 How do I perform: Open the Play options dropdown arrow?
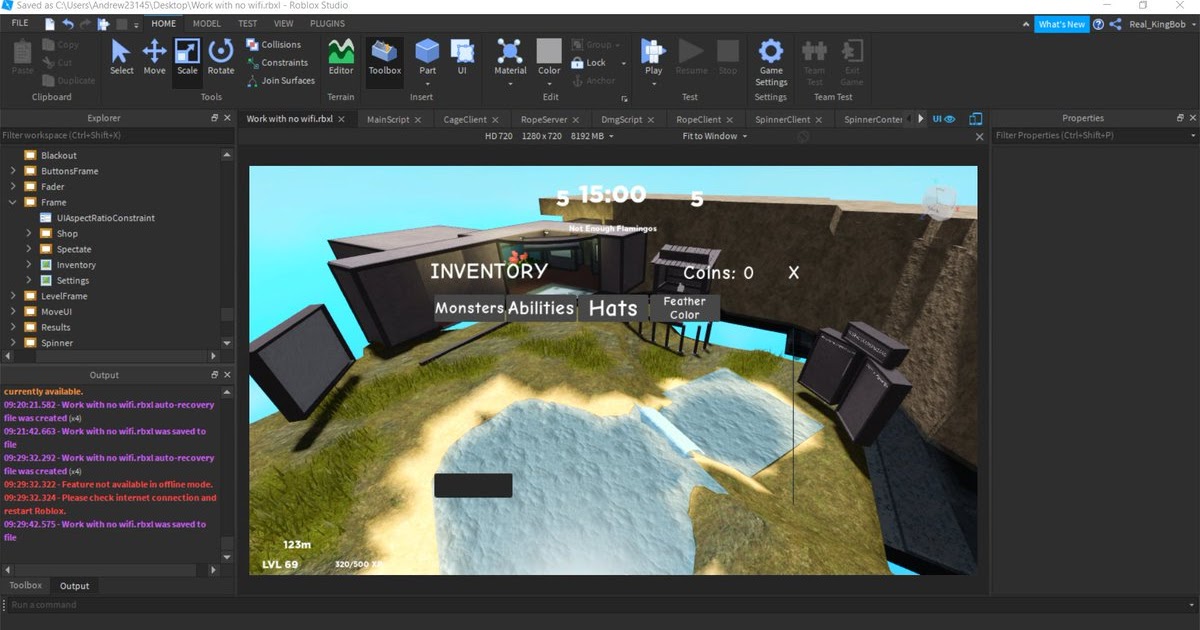[653, 84]
